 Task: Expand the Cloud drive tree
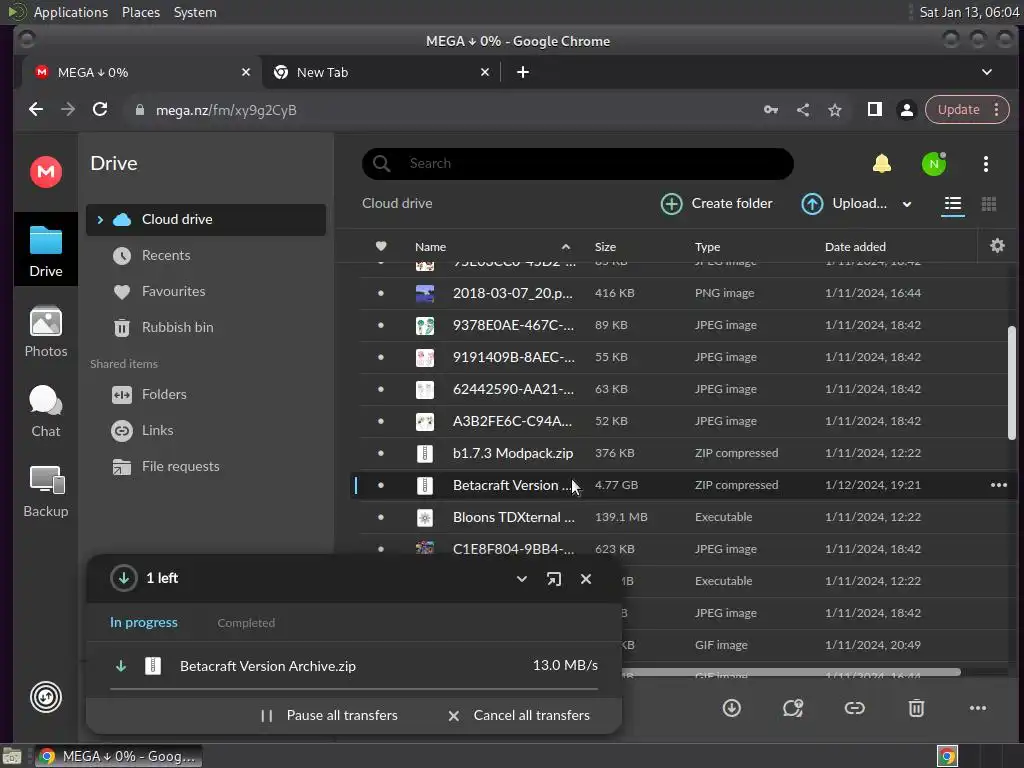tap(100, 220)
